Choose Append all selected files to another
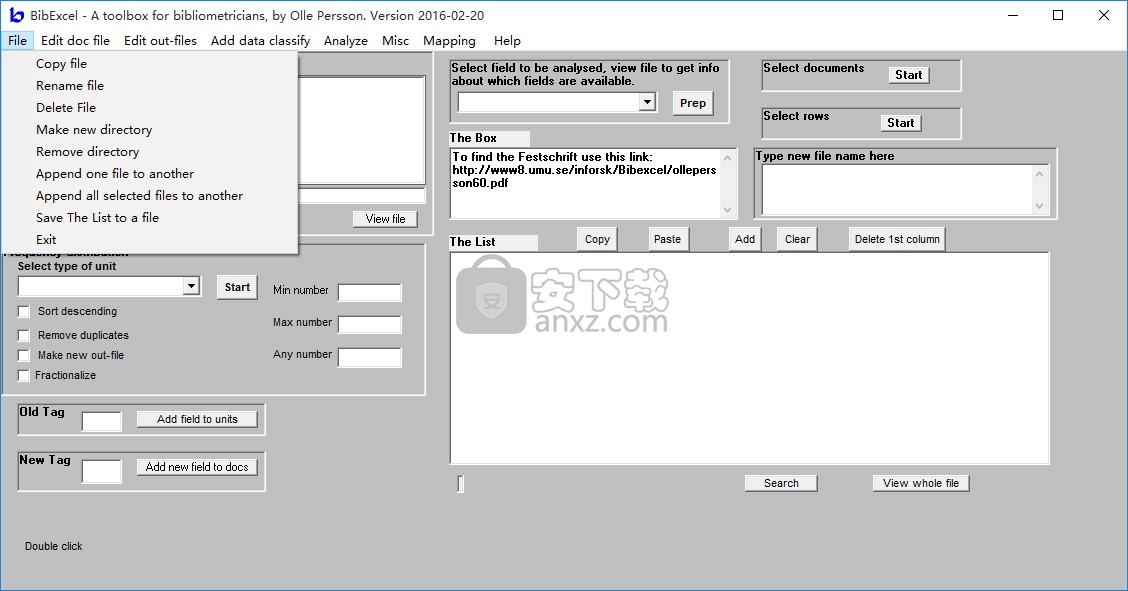Screen dimensions: 1128x591 pos(150,196)
